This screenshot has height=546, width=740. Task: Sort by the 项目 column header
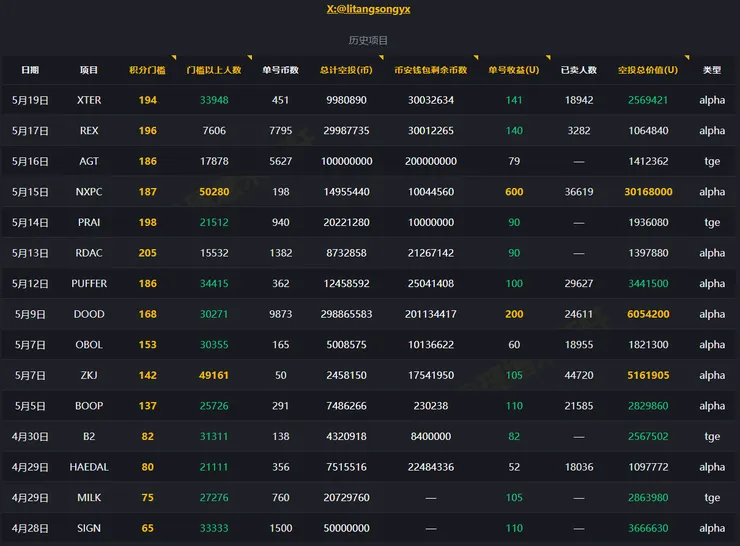89,70
